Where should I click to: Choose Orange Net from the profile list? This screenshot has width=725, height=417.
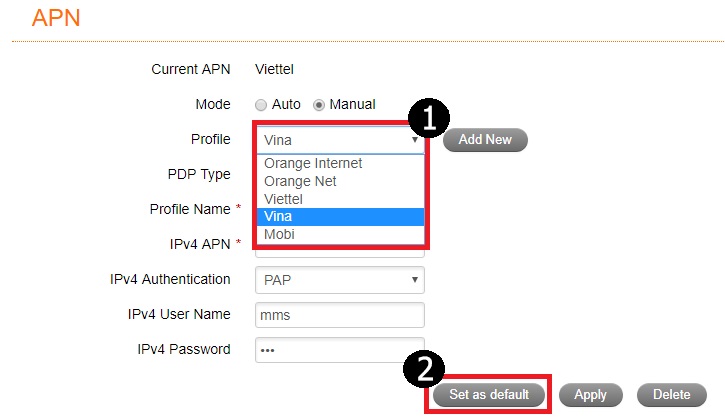[300, 181]
